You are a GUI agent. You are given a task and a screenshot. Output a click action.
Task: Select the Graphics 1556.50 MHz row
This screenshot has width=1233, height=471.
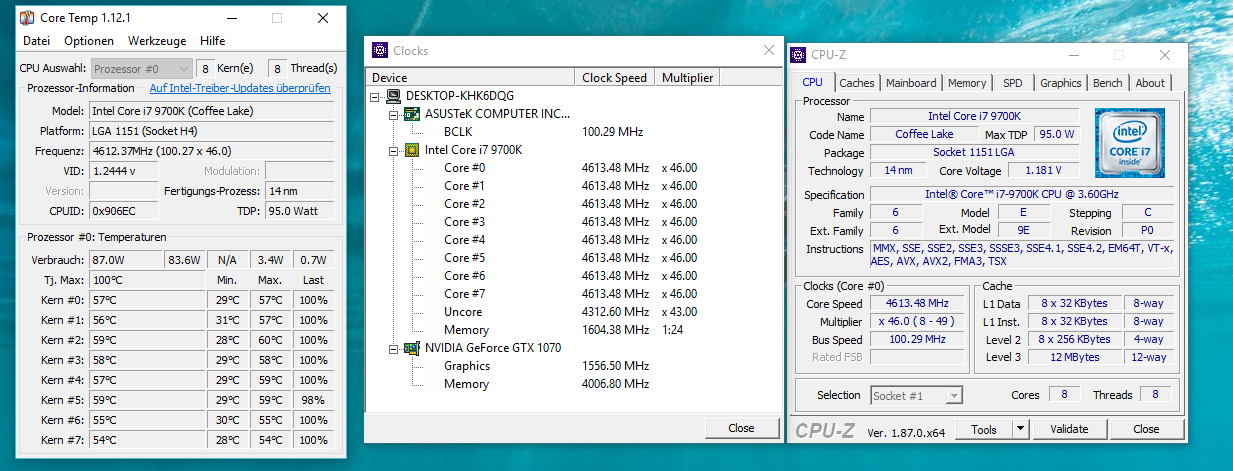tap(574, 366)
